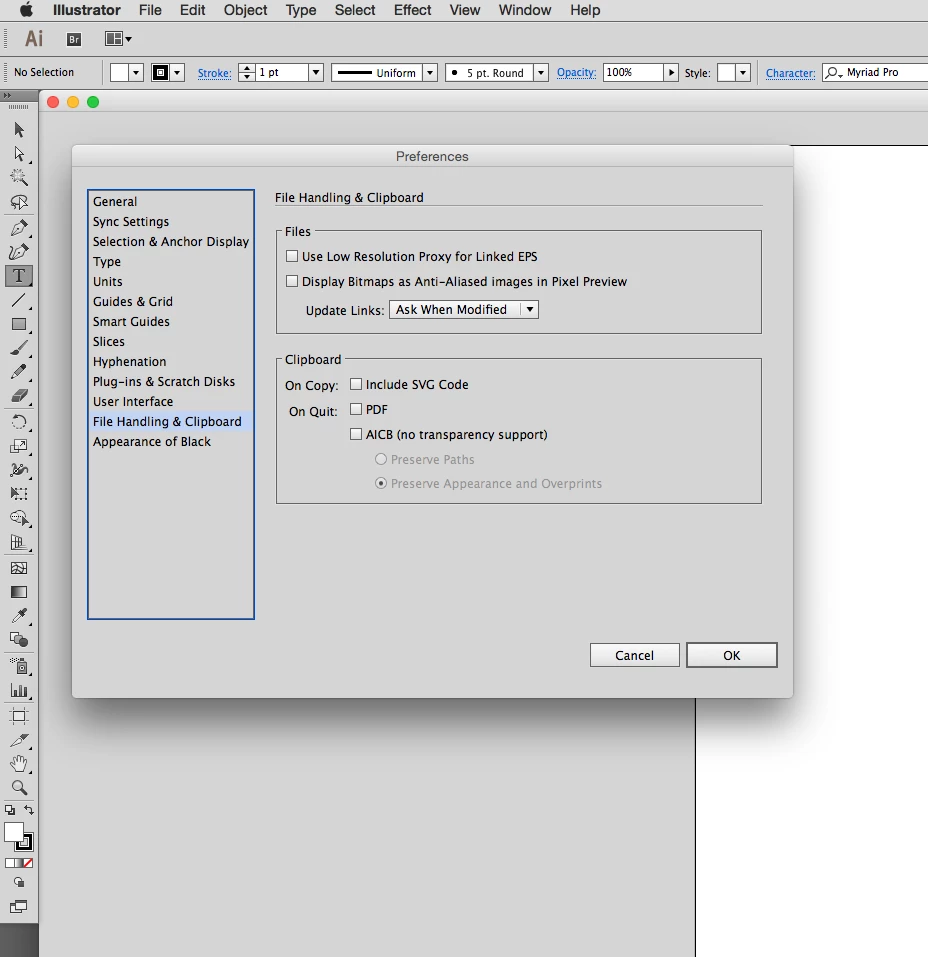Open the Object menu
The image size is (928, 957).
click(x=245, y=10)
